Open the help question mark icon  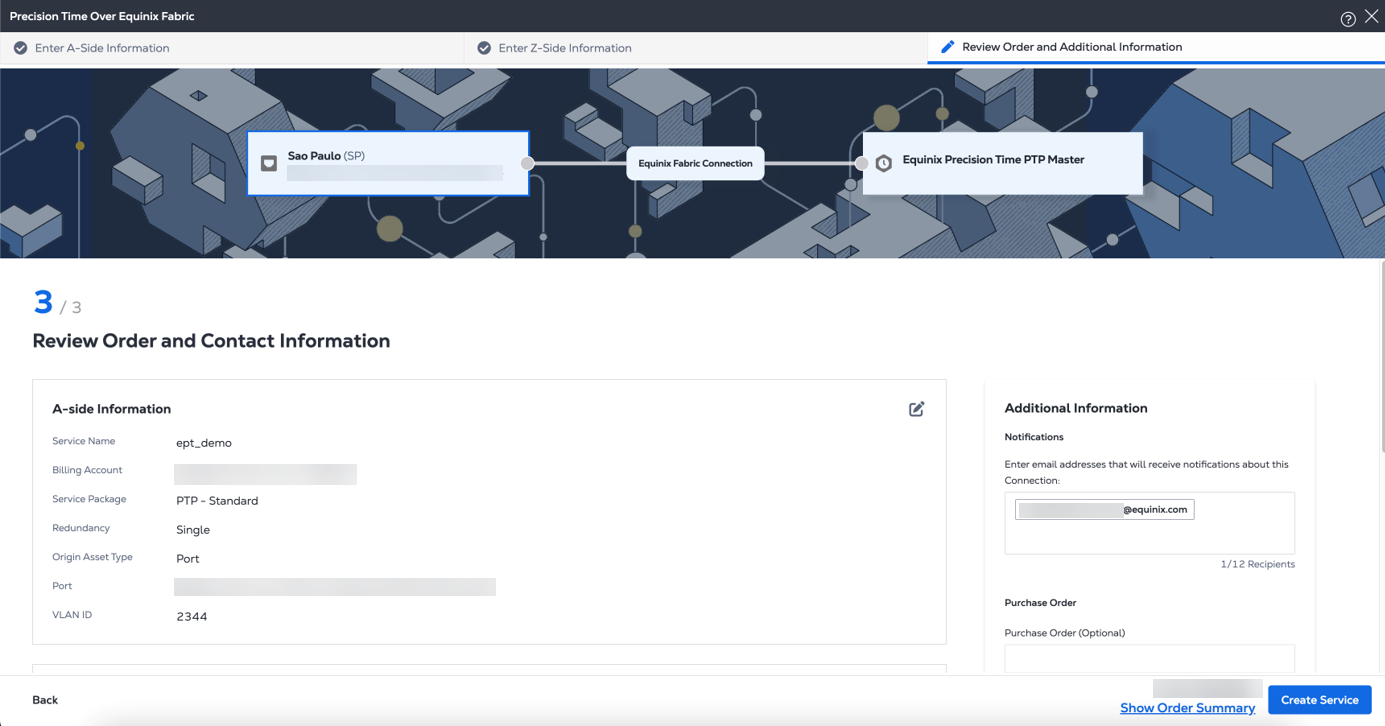pos(1348,19)
